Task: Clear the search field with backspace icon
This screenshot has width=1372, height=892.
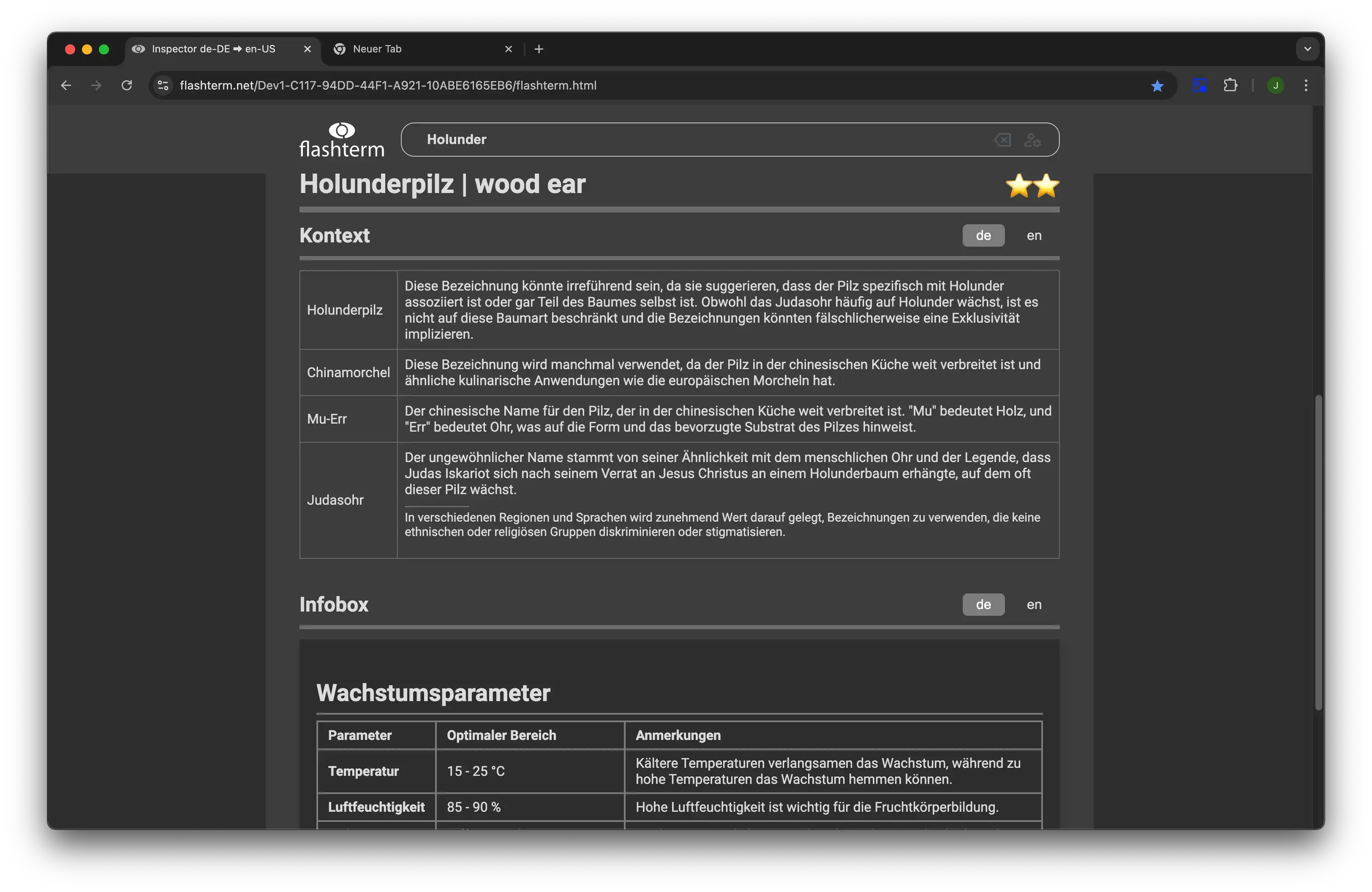Action: pyautogui.click(x=1002, y=140)
